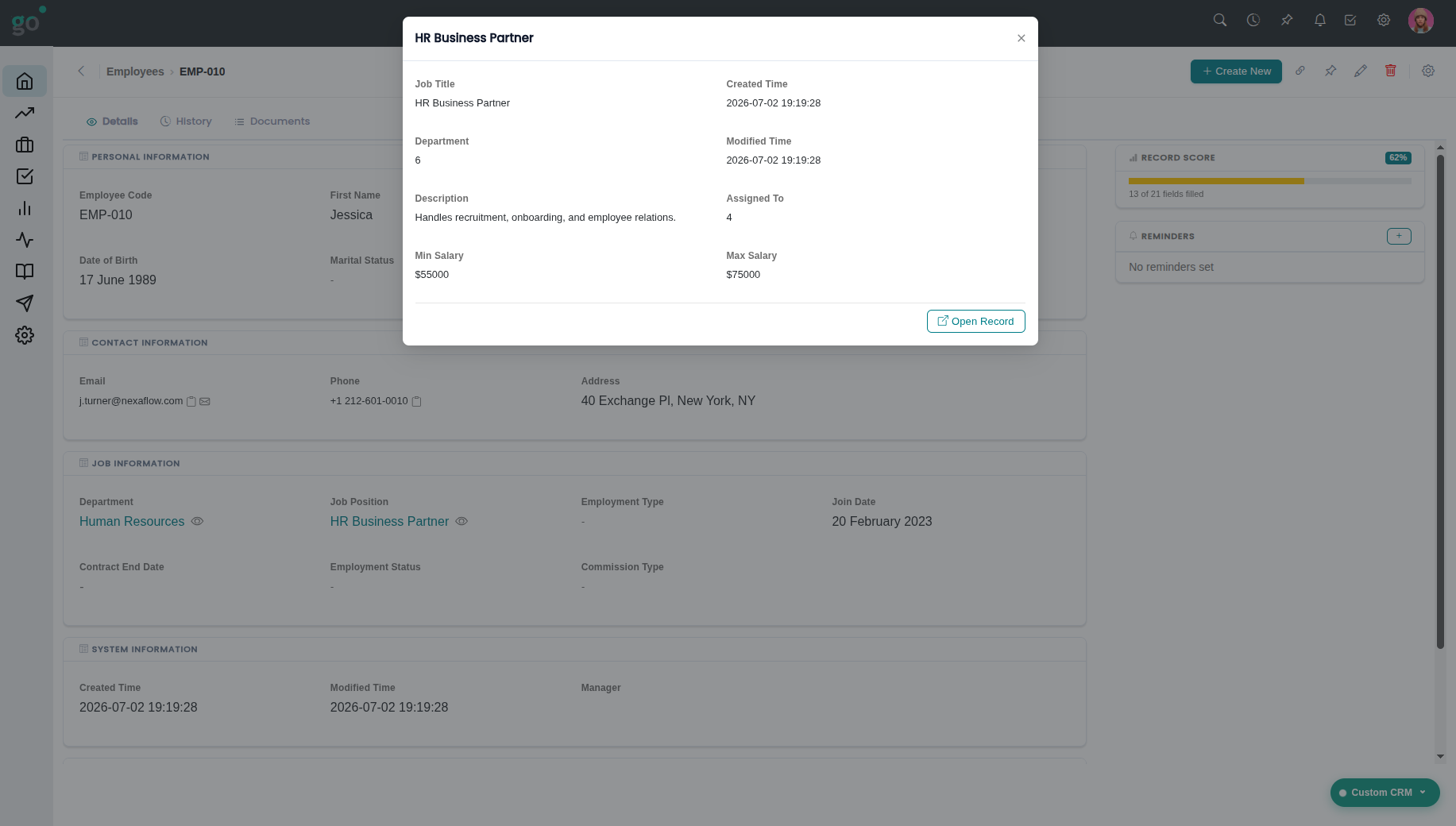Image resolution: width=1456 pixels, height=826 pixels.
Task: Open recent history clock icon in top bar
Action: [1253, 20]
